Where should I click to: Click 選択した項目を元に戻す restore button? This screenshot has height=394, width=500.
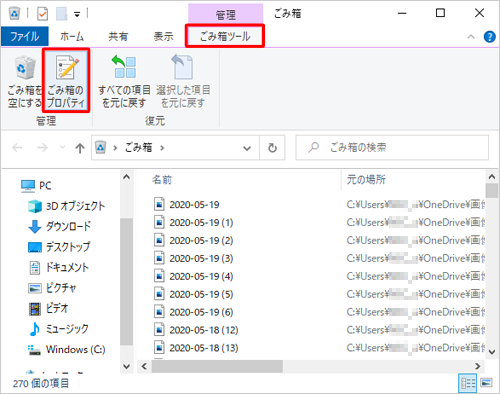tap(183, 82)
